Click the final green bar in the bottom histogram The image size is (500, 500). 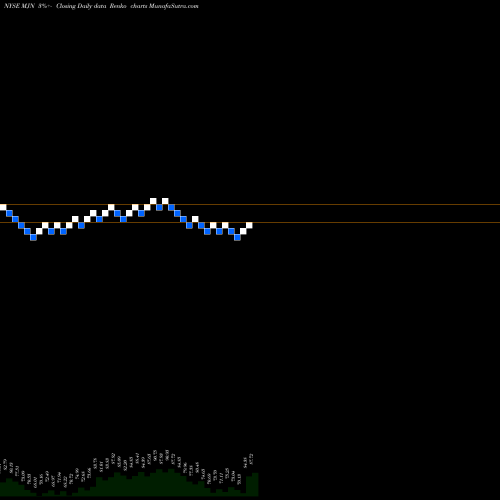tap(255, 484)
